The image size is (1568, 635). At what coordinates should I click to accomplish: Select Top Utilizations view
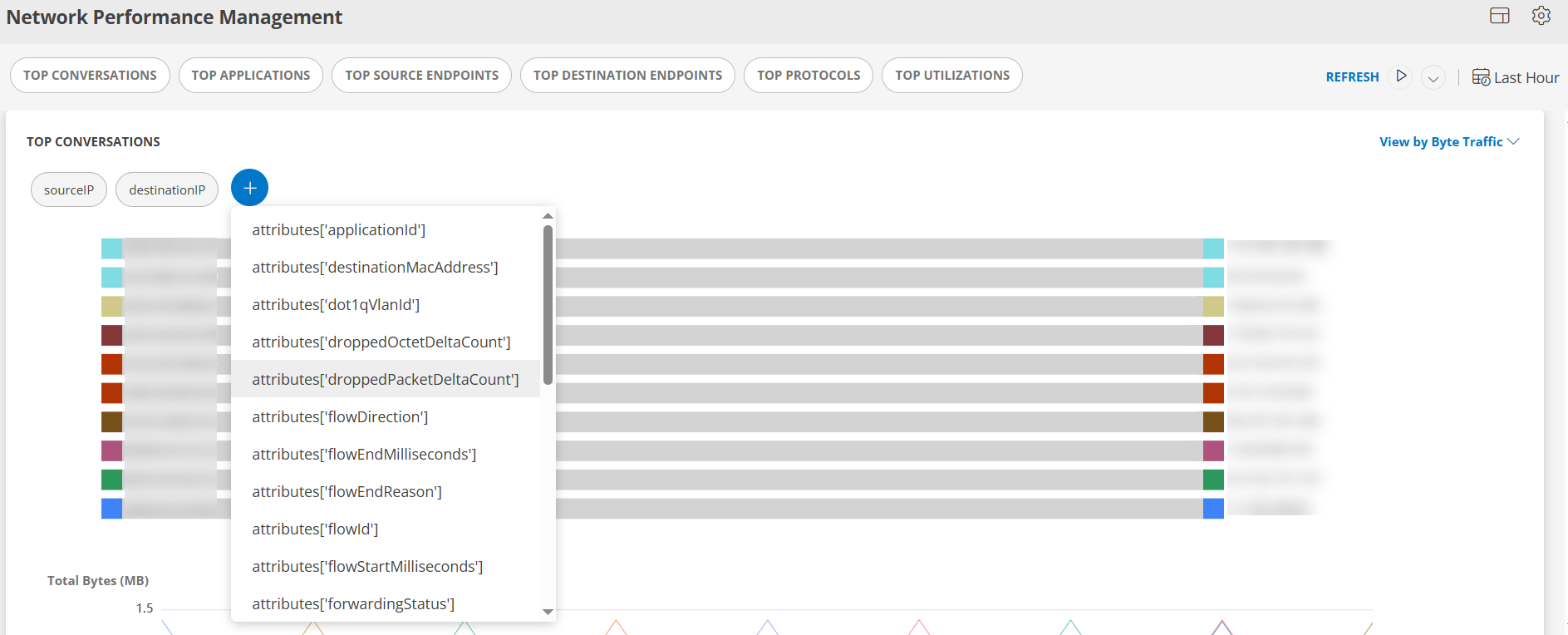pyautogui.click(x=951, y=76)
